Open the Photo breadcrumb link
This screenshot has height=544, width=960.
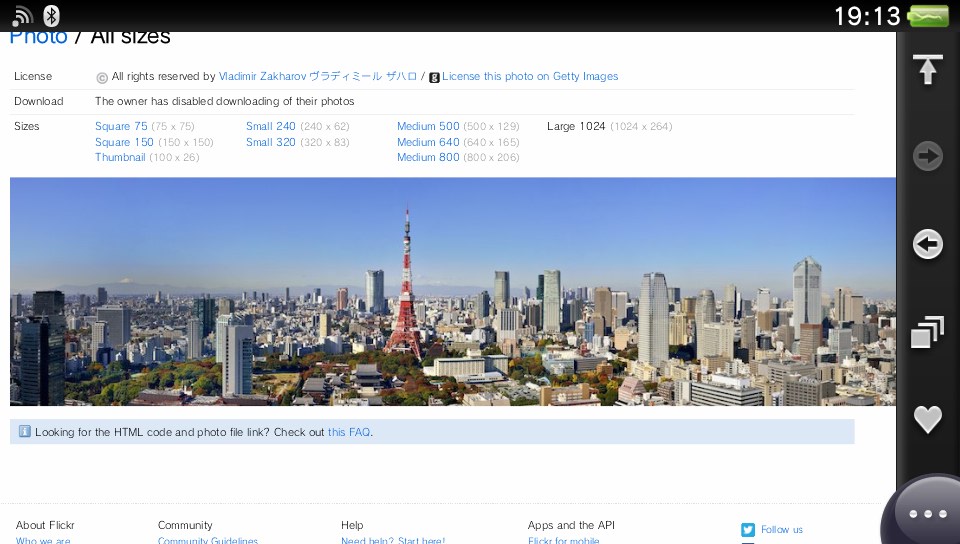click(38, 37)
